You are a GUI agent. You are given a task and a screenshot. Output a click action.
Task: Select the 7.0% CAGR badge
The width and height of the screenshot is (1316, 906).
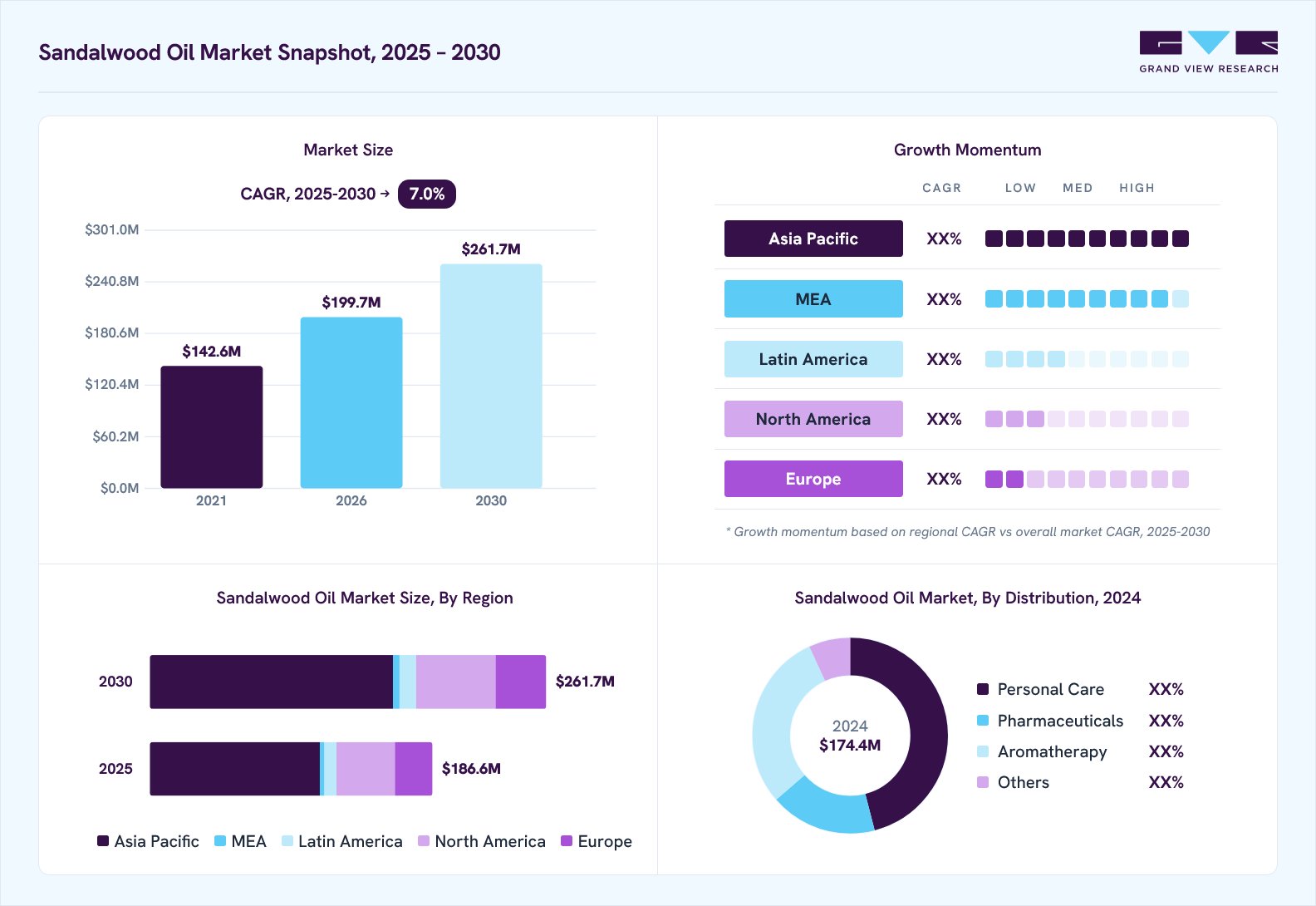(x=427, y=194)
